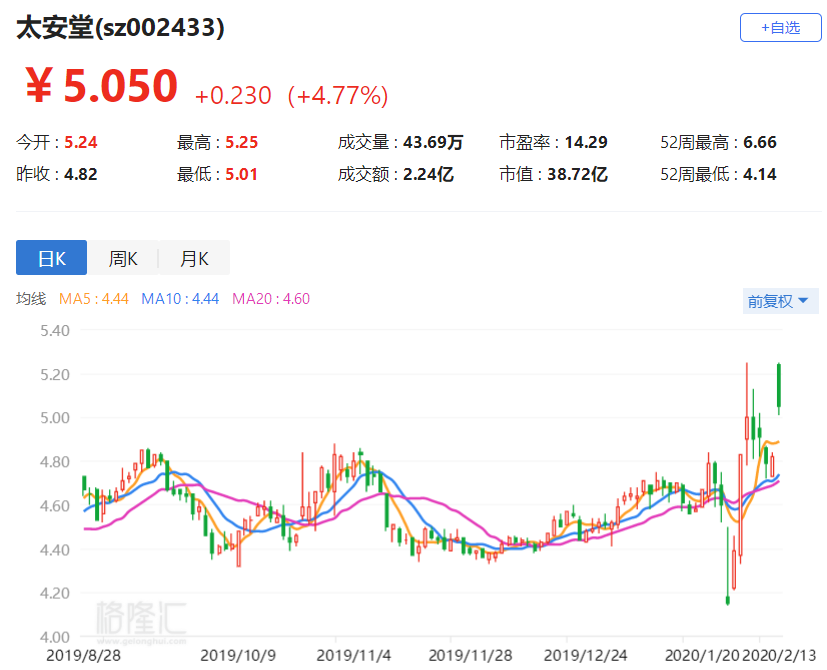The width and height of the screenshot is (827, 670).
Task: Switch to the 月K monthly chart tab
Action: click(x=194, y=257)
